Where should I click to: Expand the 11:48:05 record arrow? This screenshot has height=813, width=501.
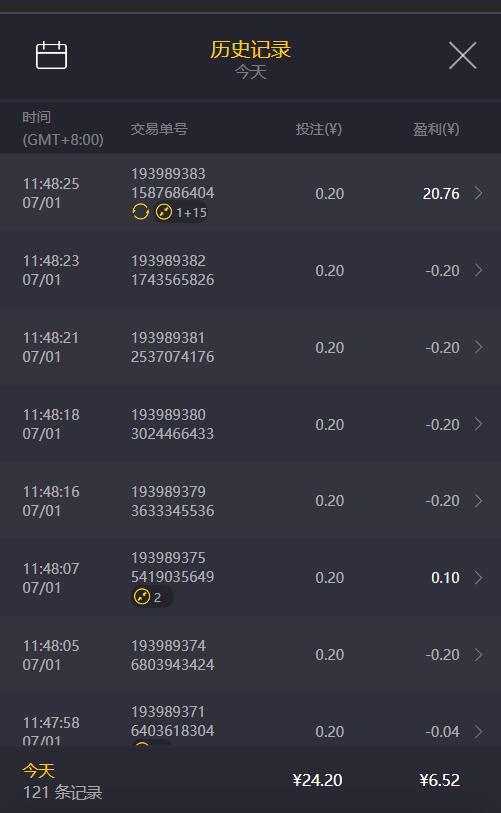point(479,655)
